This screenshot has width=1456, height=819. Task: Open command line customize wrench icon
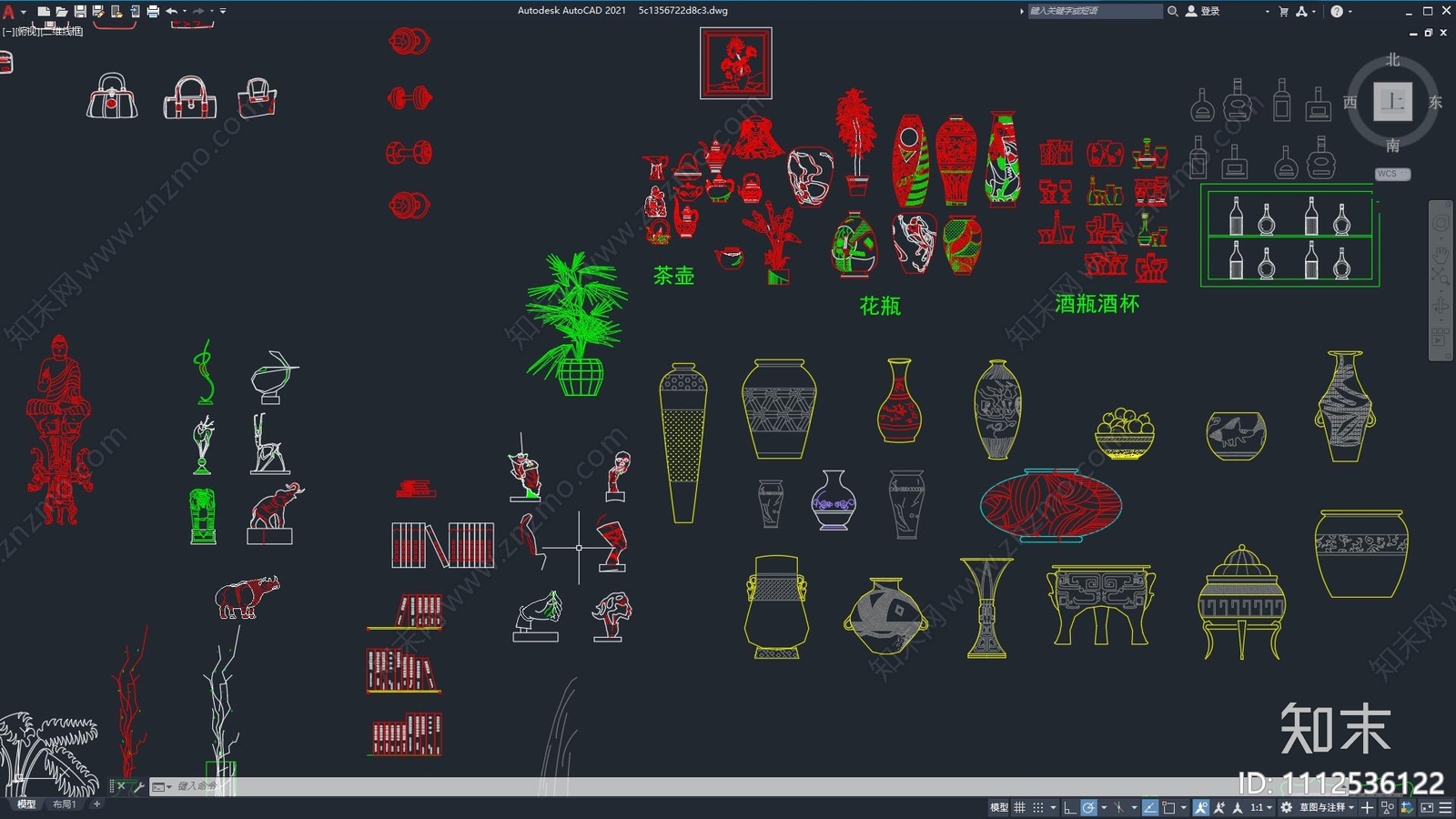click(138, 786)
